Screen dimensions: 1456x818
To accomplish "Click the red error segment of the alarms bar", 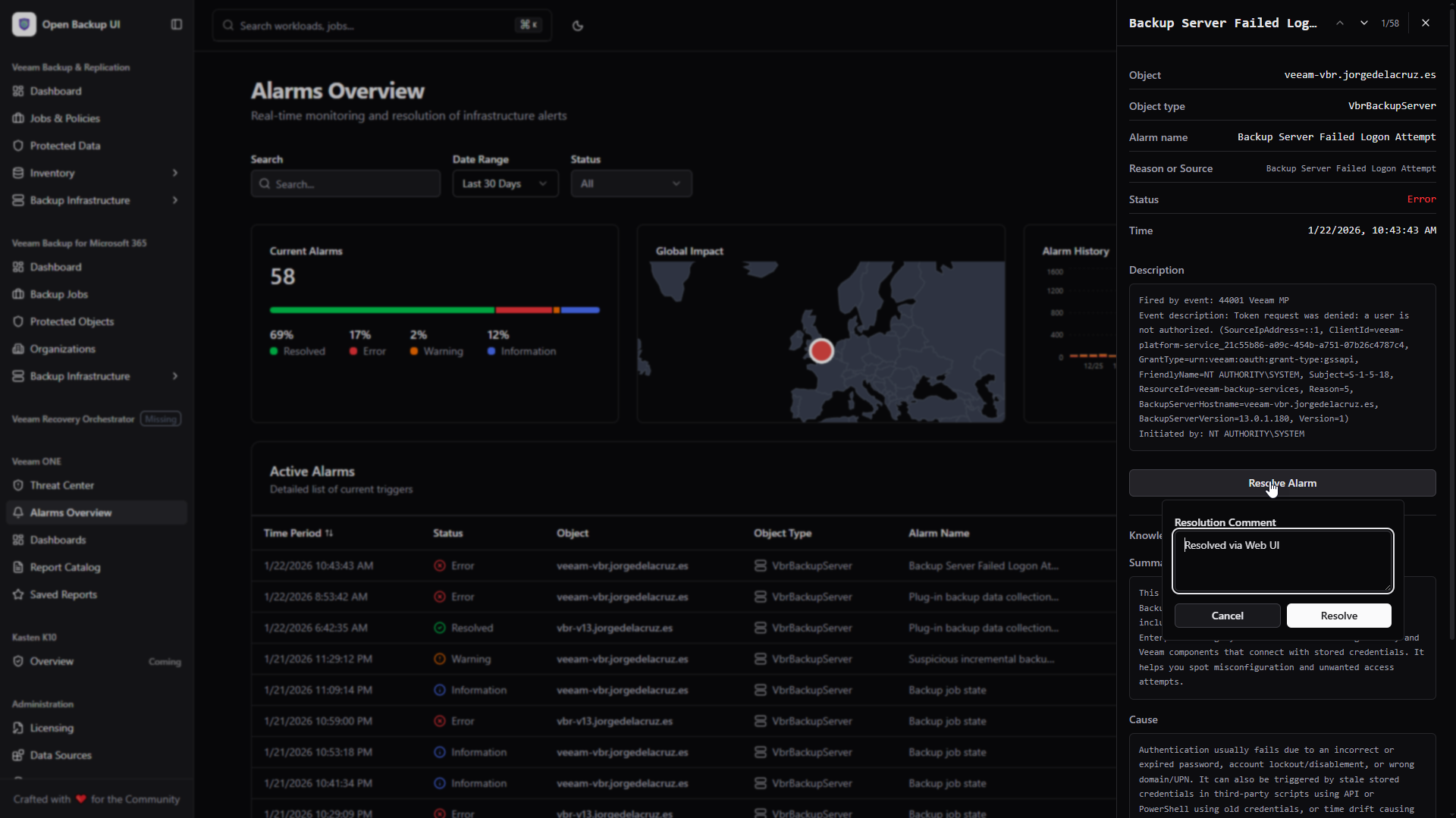I will point(525,310).
